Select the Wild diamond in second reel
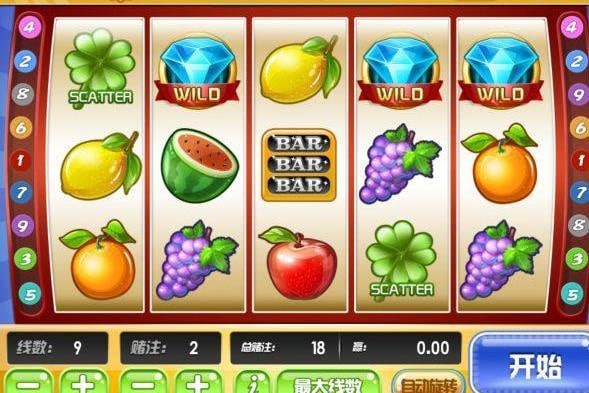Image resolution: width=589 pixels, height=393 pixels. coord(198,73)
